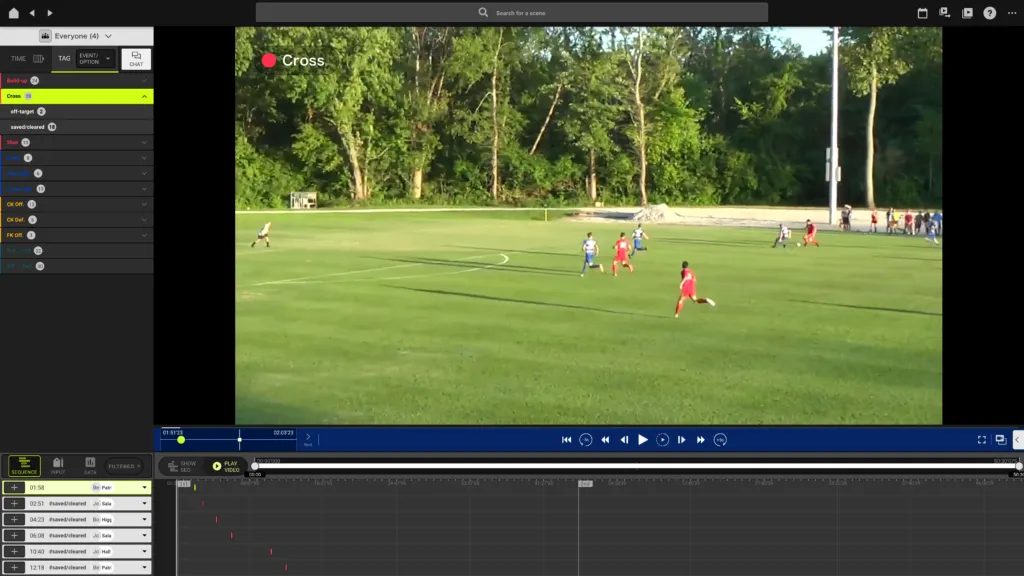Navigate forward with the right arrow
This screenshot has width=1024, height=576.
[50, 12]
